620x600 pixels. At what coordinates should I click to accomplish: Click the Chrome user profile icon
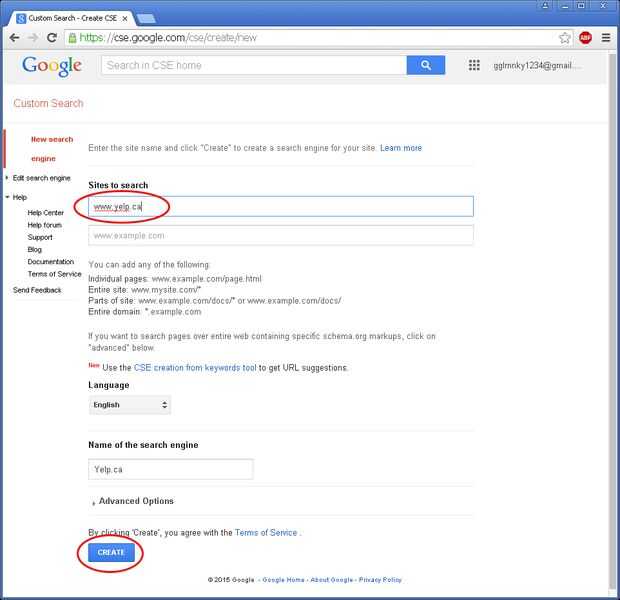click(545, 6)
